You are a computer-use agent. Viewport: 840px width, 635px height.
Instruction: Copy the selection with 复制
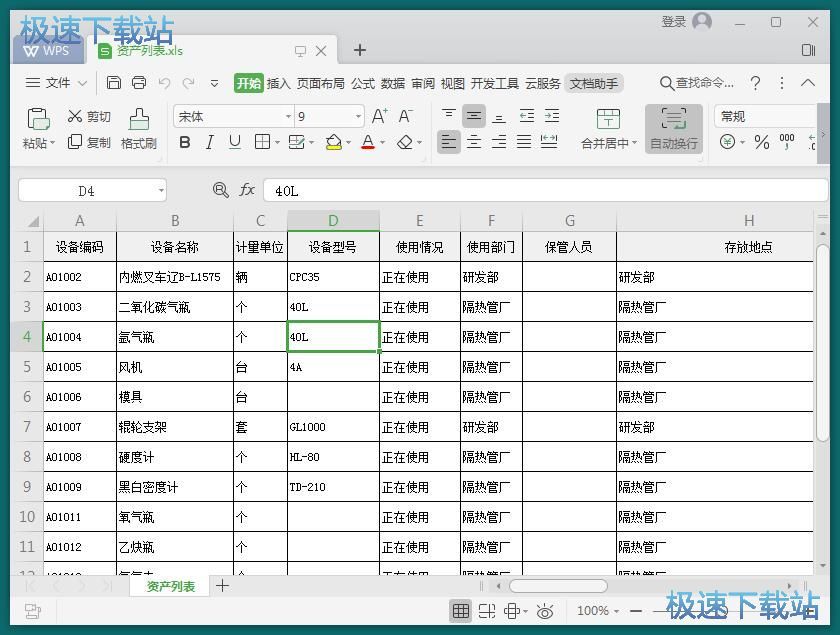pyautogui.click(x=89, y=142)
